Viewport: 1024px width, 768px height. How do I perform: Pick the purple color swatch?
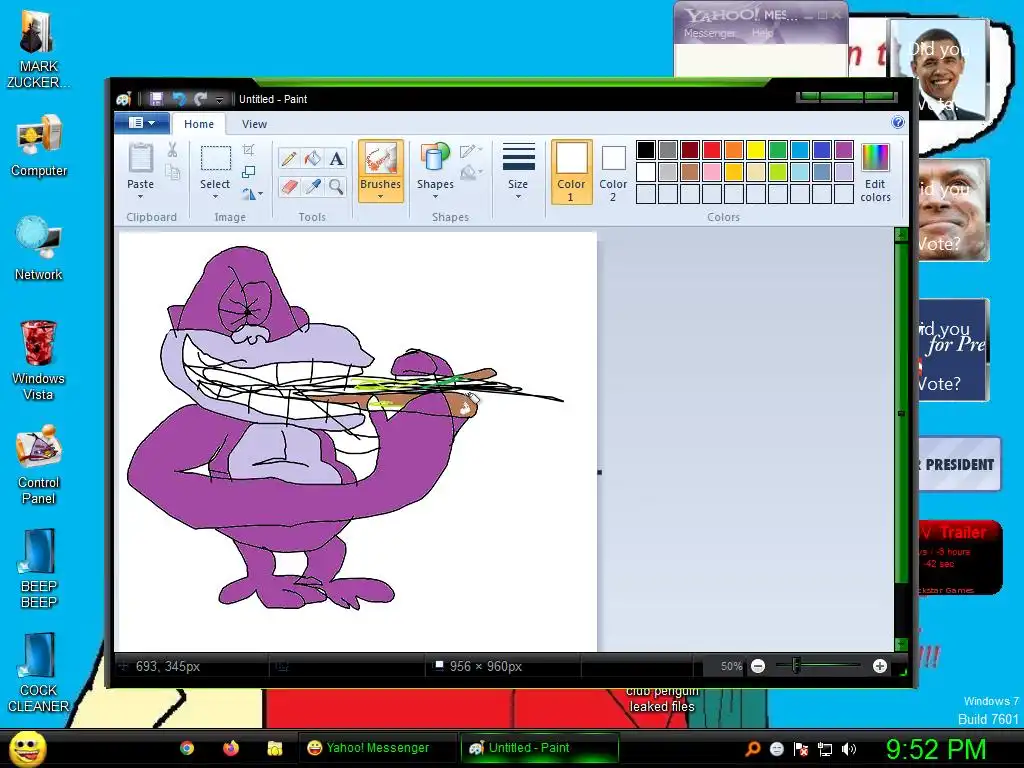coord(844,150)
